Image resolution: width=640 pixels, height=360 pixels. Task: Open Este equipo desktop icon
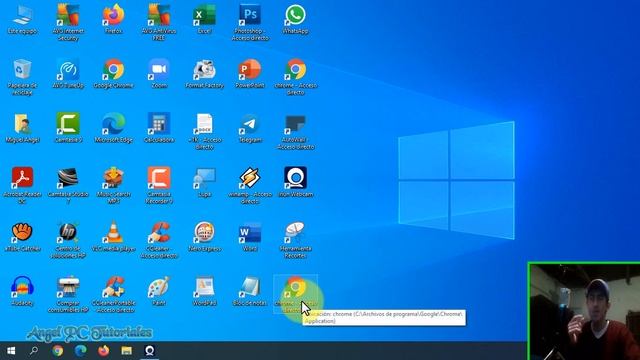pyautogui.click(x=22, y=19)
